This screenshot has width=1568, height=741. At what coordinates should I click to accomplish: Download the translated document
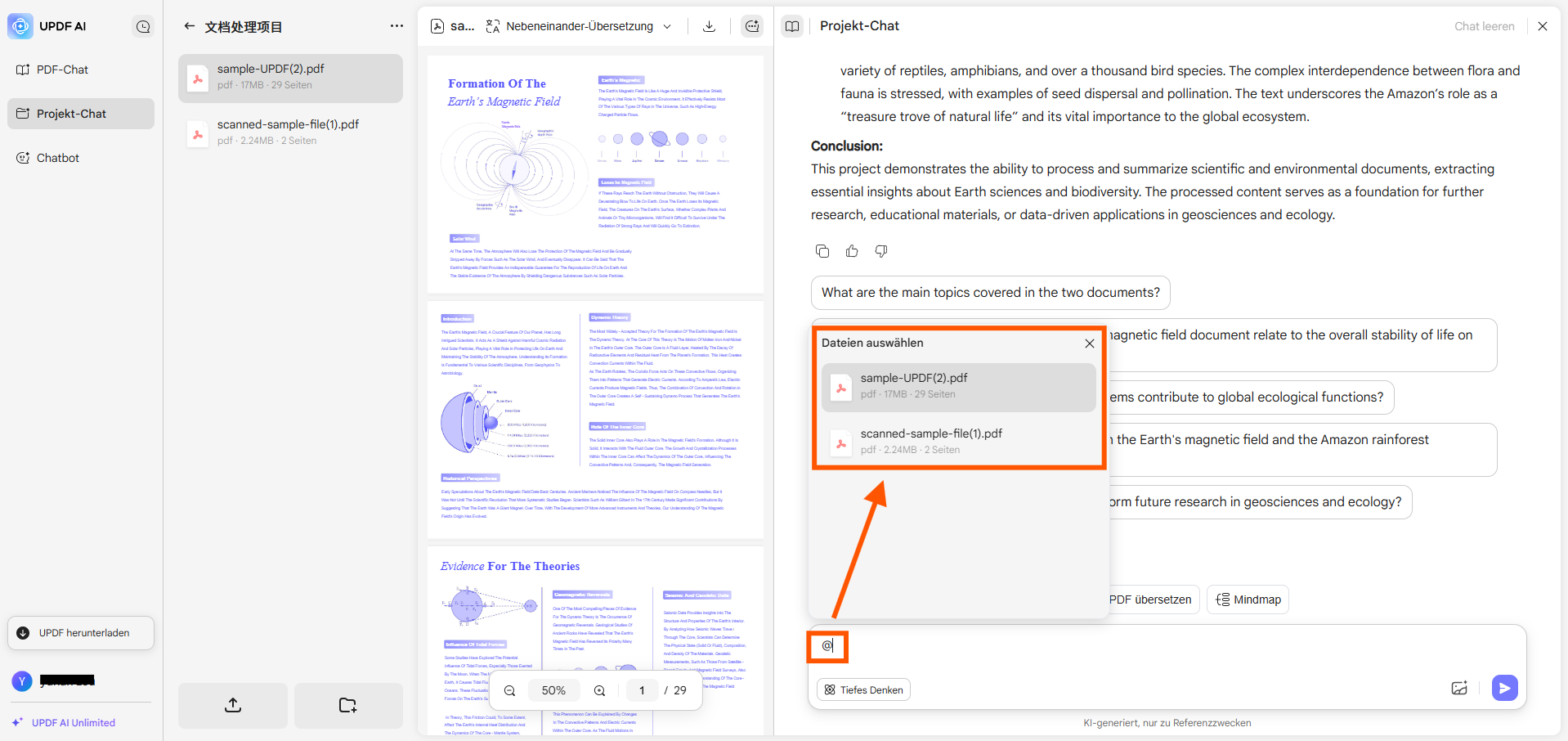pyautogui.click(x=709, y=26)
